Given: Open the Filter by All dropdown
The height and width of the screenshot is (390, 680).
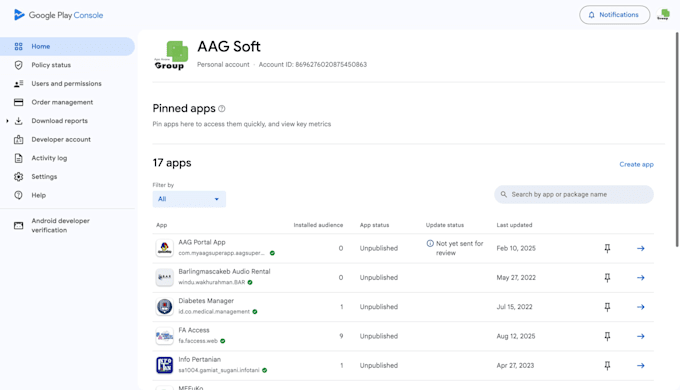Looking at the screenshot, I should (189, 199).
